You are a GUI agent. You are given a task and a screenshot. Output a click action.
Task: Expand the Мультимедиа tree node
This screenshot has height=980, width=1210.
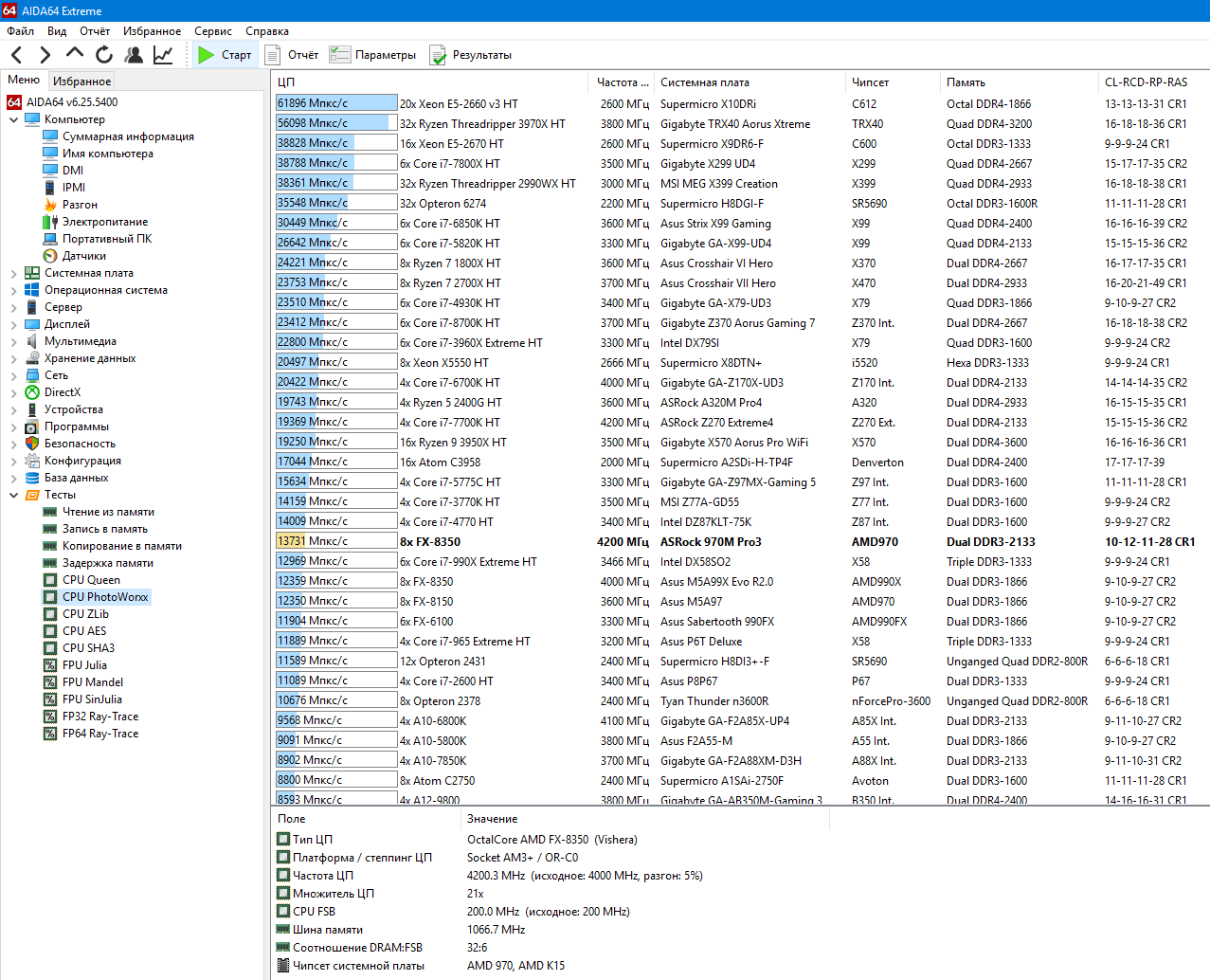point(13,341)
